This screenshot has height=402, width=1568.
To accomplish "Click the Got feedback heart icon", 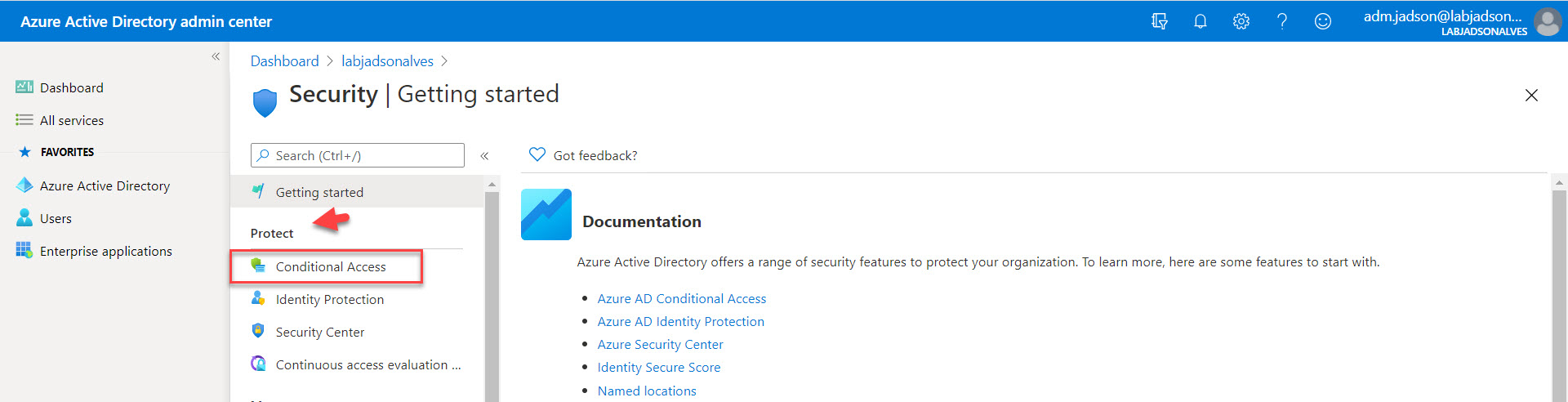I will pyautogui.click(x=537, y=154).
